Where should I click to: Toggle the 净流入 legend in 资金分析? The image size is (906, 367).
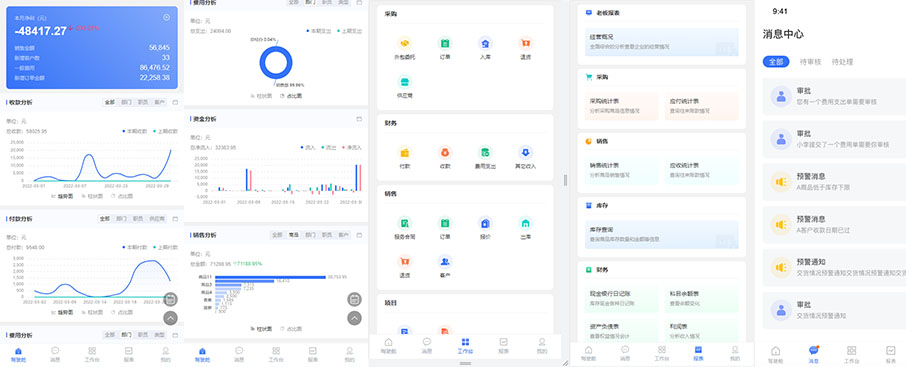click(351, 147)
